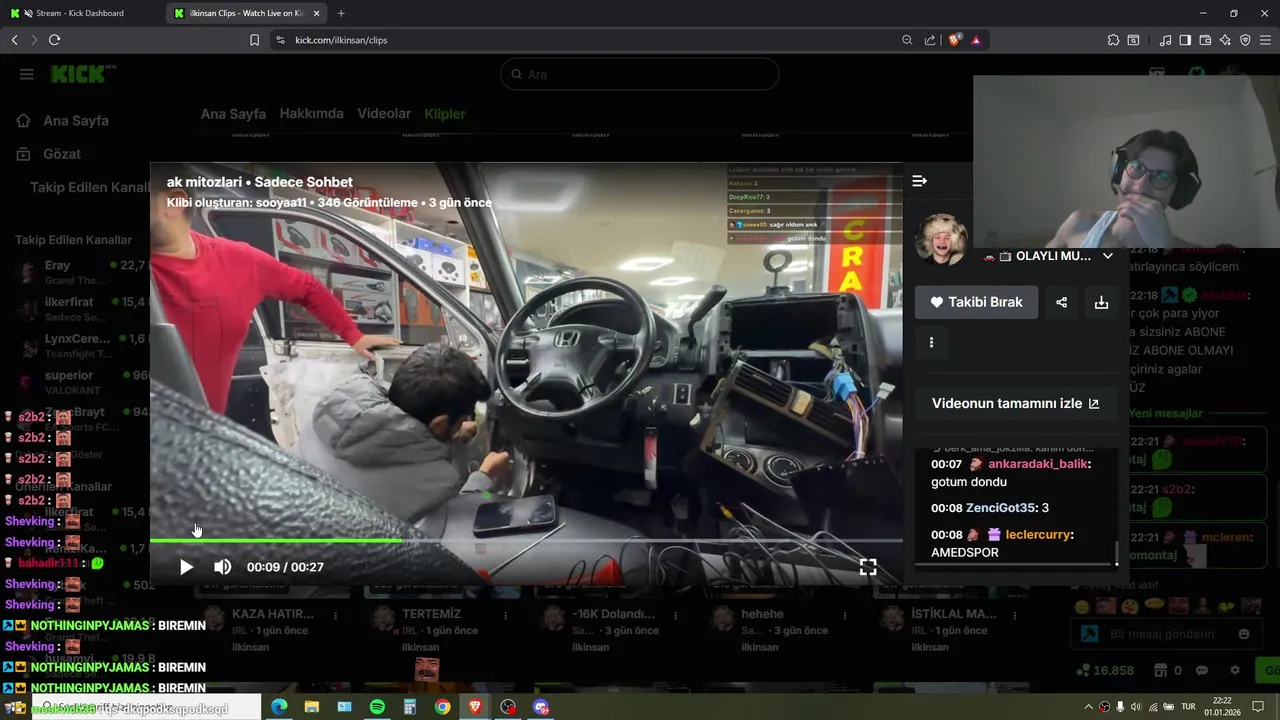This screenshot has height=720, width=1280.
Task: Open Brave Wallet icon
Action: (1205, 40)
